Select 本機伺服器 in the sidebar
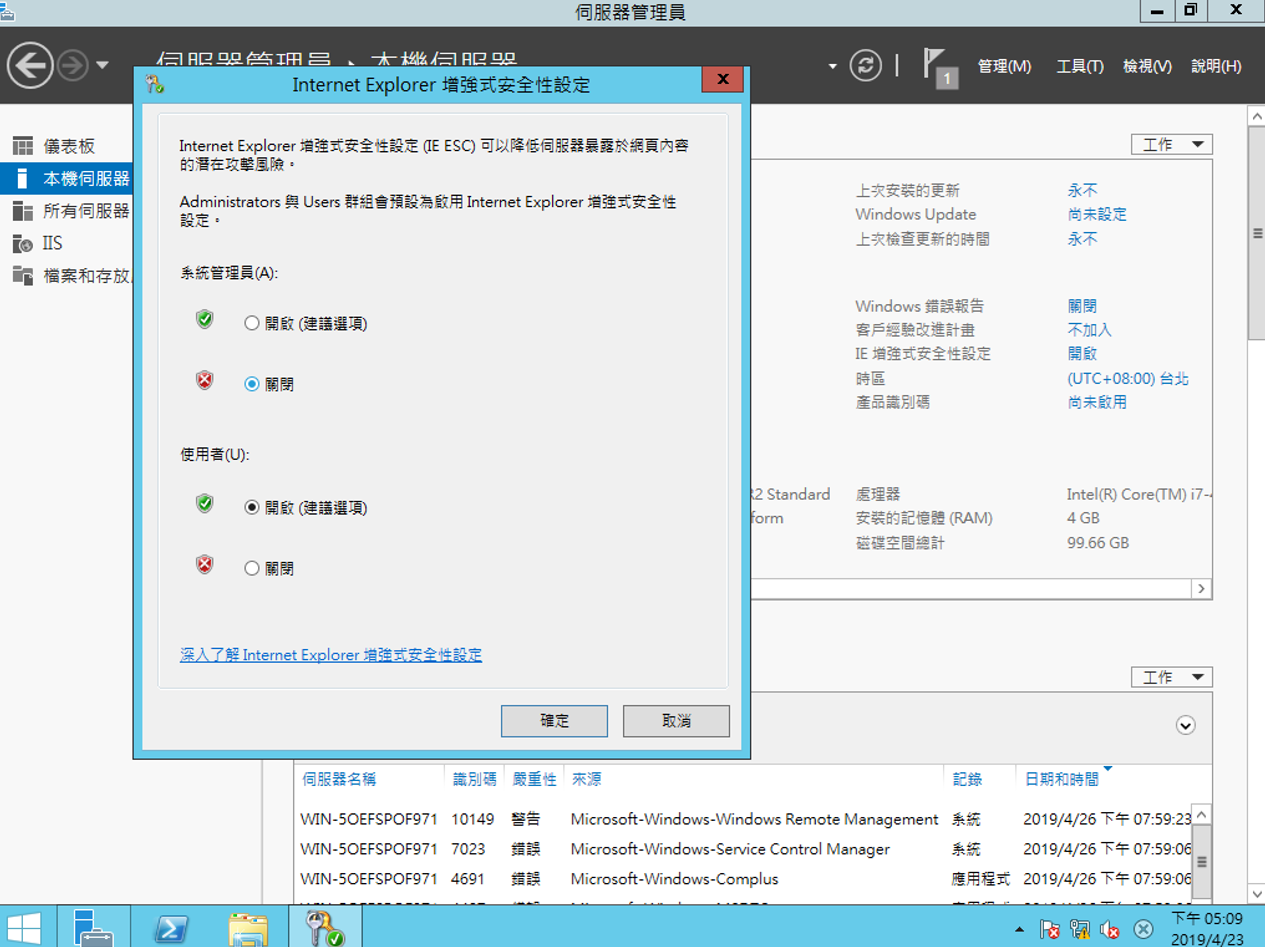The width and height of the screenshot is (1265, 947). (x=68, y=179)
